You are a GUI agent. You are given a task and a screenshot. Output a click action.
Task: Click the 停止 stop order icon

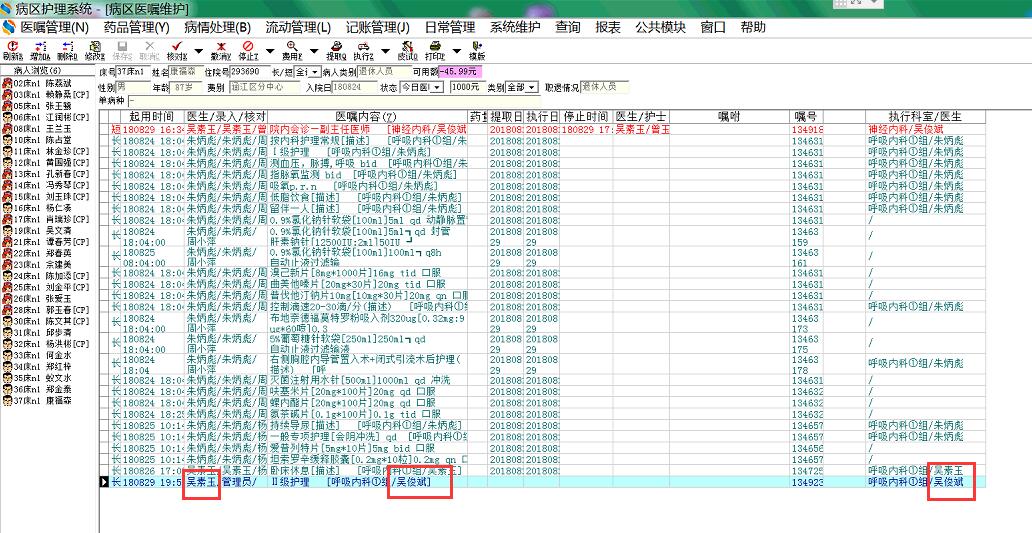coord(247,46)
